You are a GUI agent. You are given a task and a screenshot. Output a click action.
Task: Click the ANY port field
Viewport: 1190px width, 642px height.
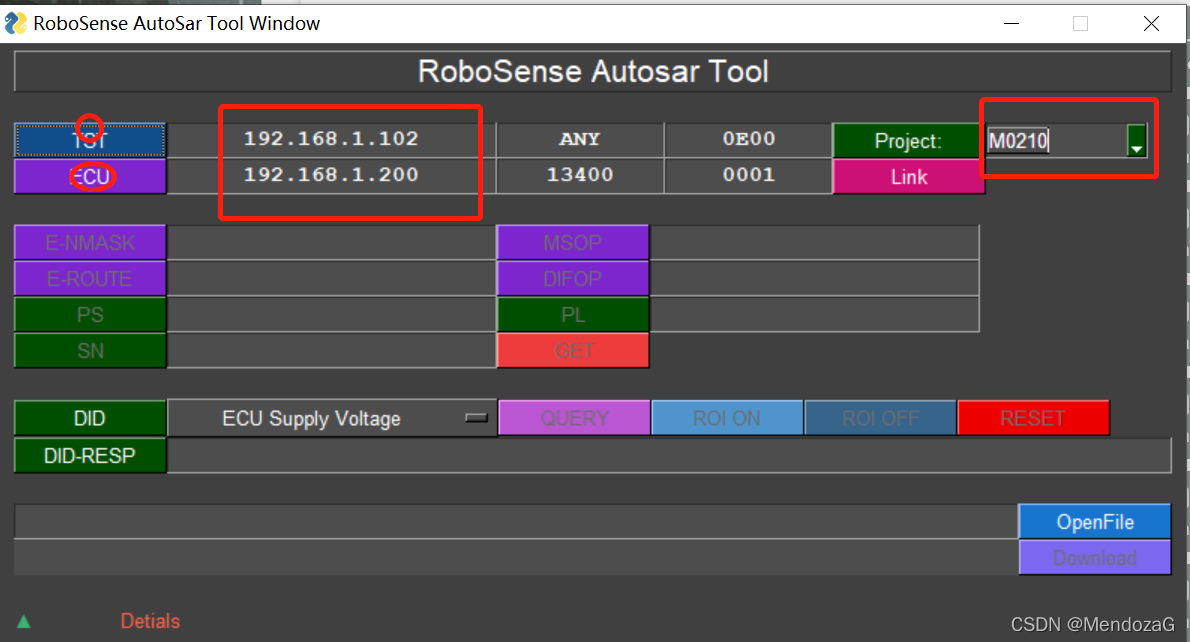point(580,140)
